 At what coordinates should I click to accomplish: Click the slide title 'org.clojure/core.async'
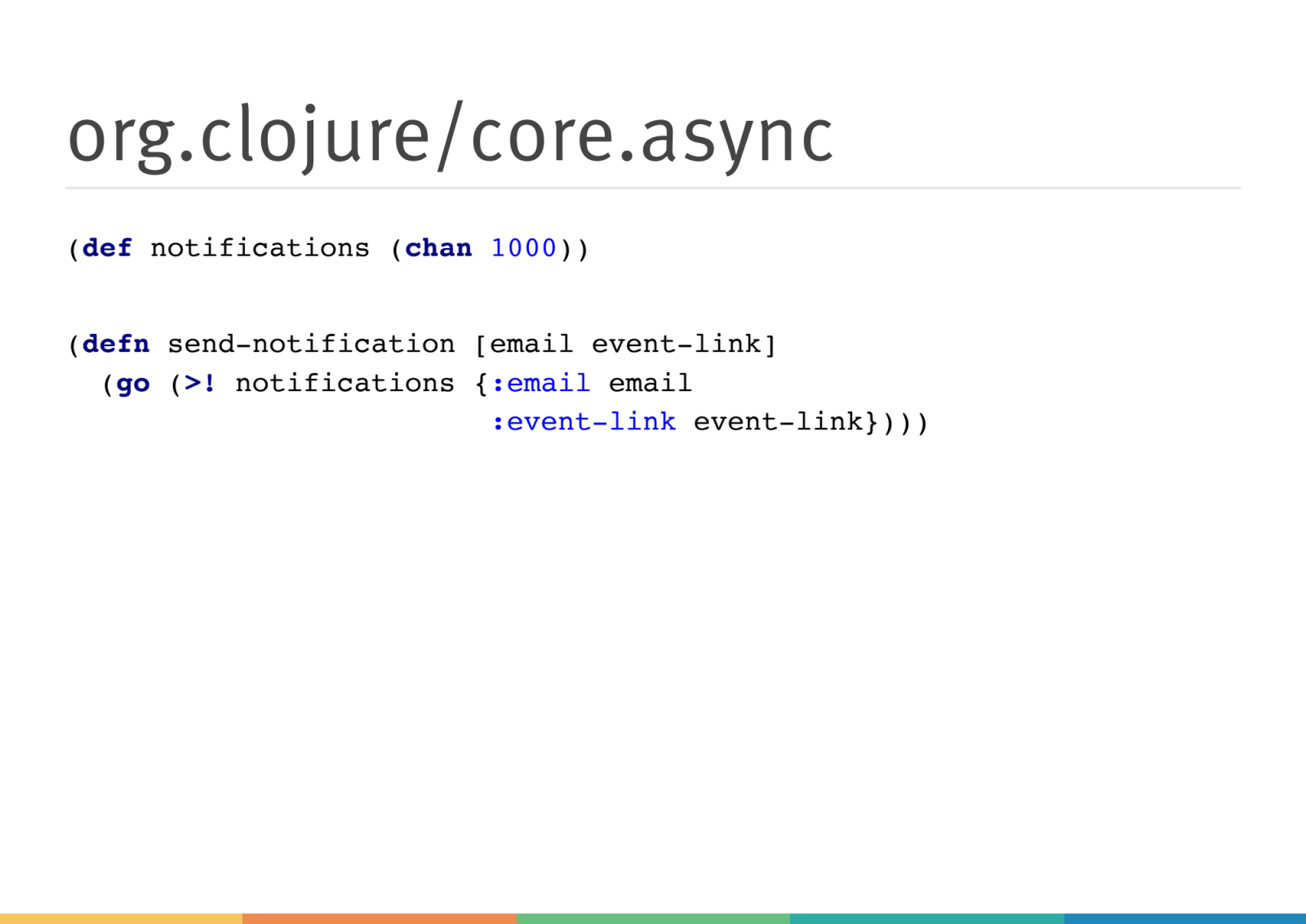(451, 136)
